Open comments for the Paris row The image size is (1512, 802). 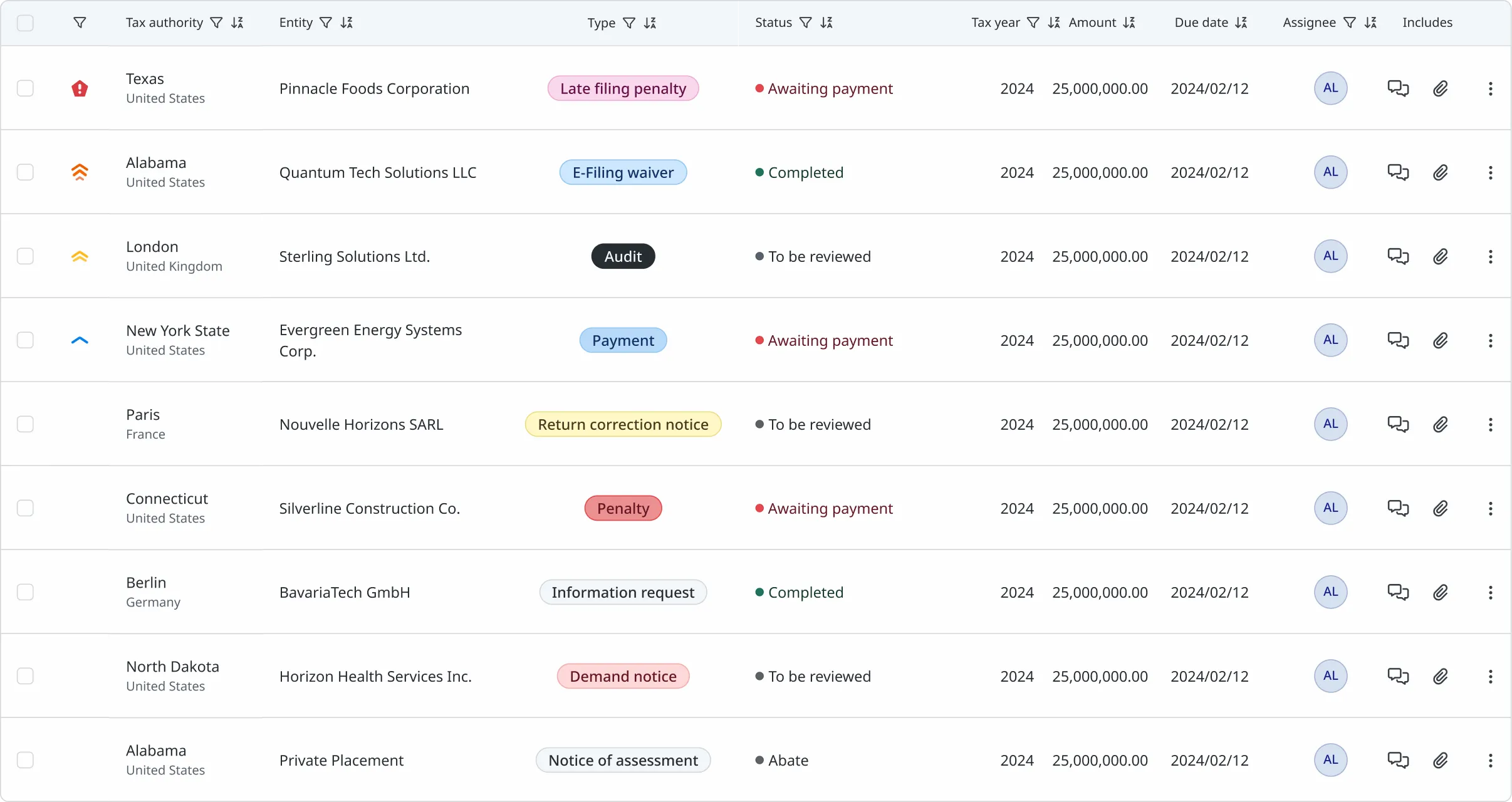(x=1397, y=424)
